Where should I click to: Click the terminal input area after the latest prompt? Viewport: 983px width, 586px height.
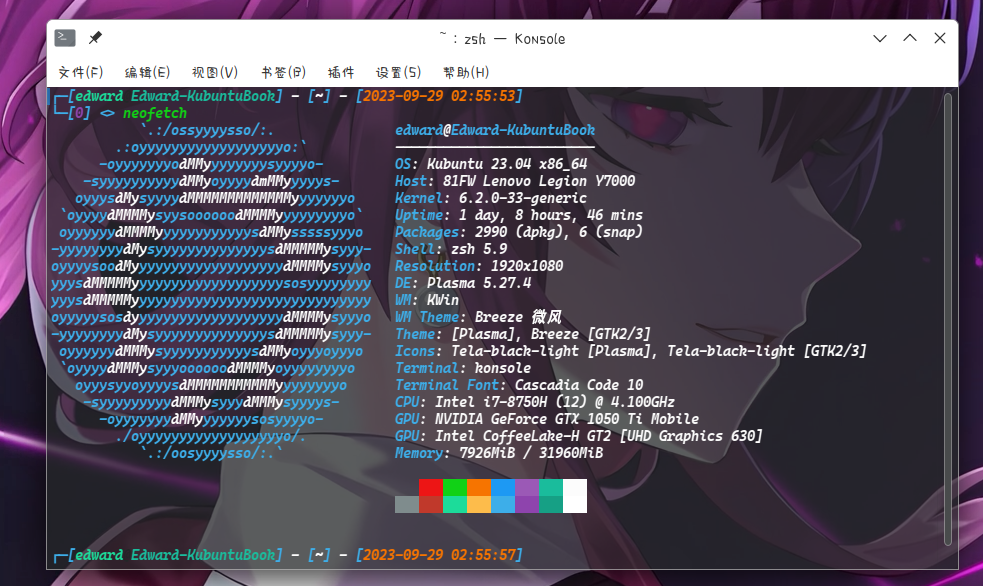tap(600, 555)
